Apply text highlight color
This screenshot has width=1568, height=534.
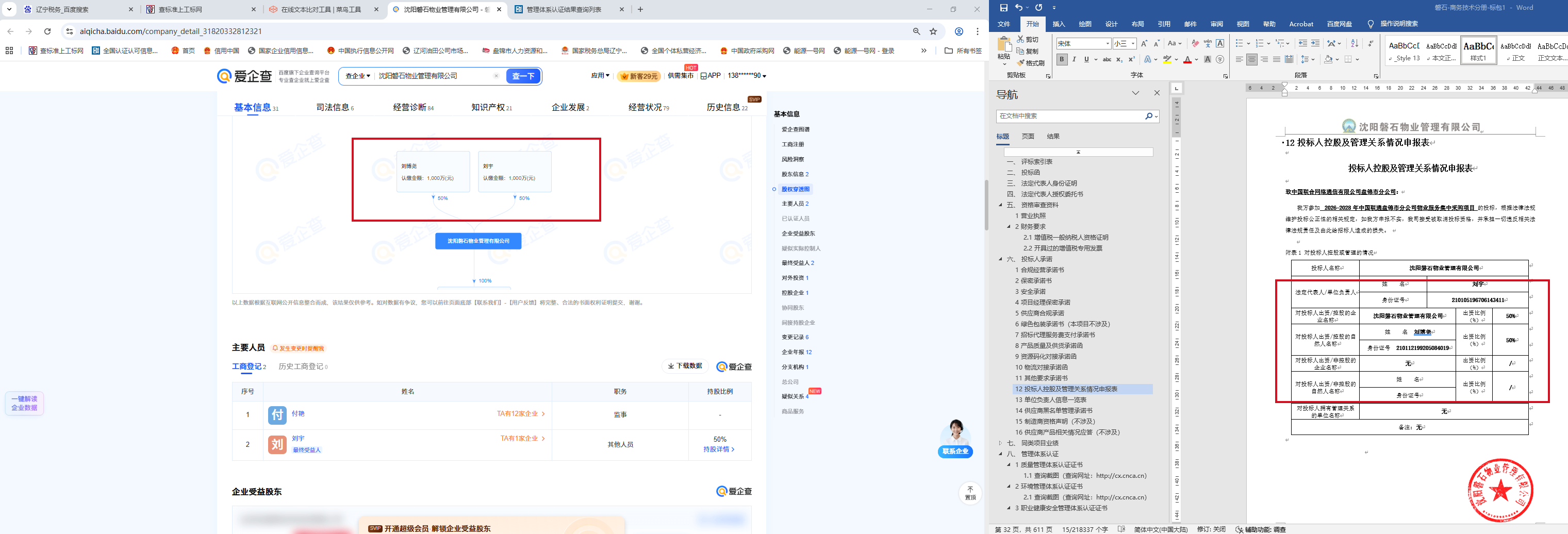1167,60
